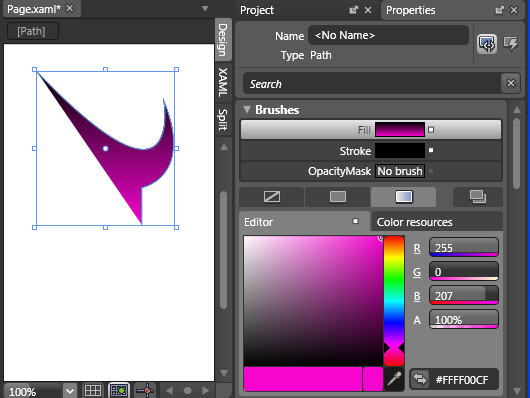
Task: Choose the No brush tab
Action: (x=272, y=196)
